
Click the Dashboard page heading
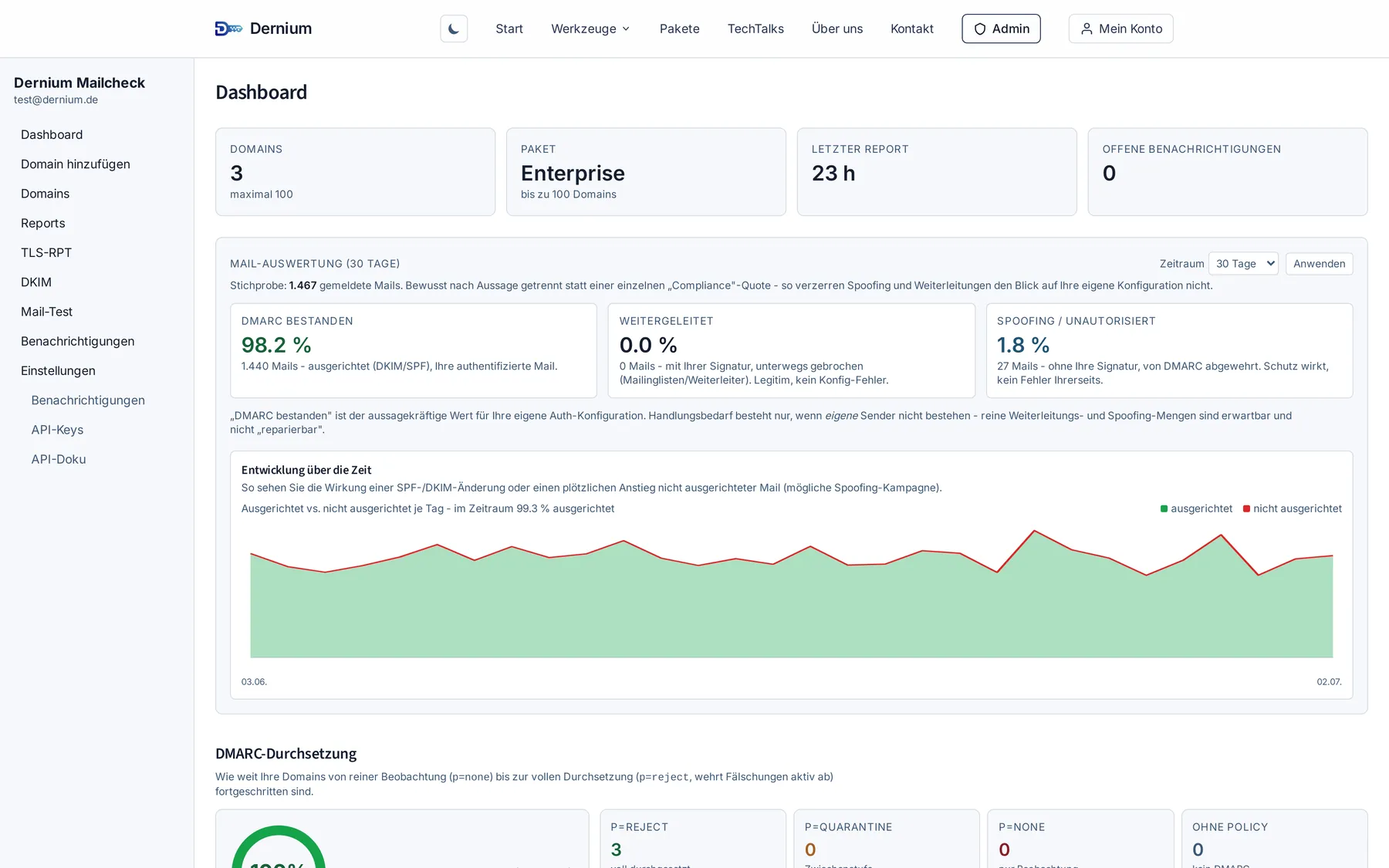[x=262, y=93]
